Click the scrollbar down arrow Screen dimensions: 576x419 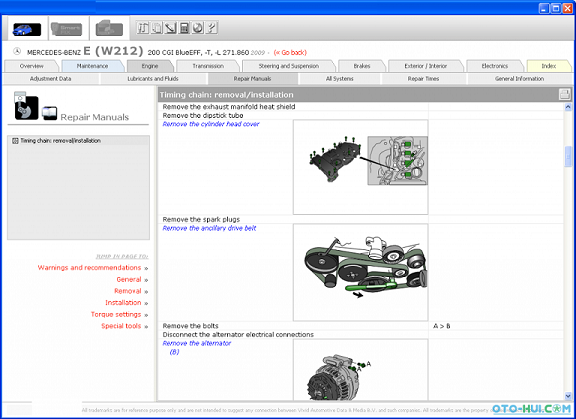568,396
